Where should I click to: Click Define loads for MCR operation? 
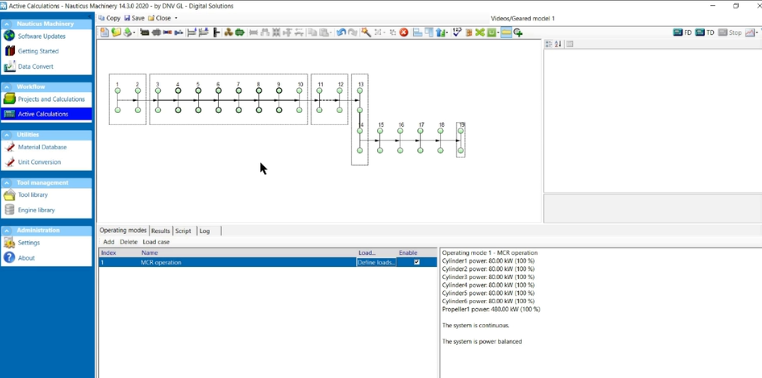377,262
